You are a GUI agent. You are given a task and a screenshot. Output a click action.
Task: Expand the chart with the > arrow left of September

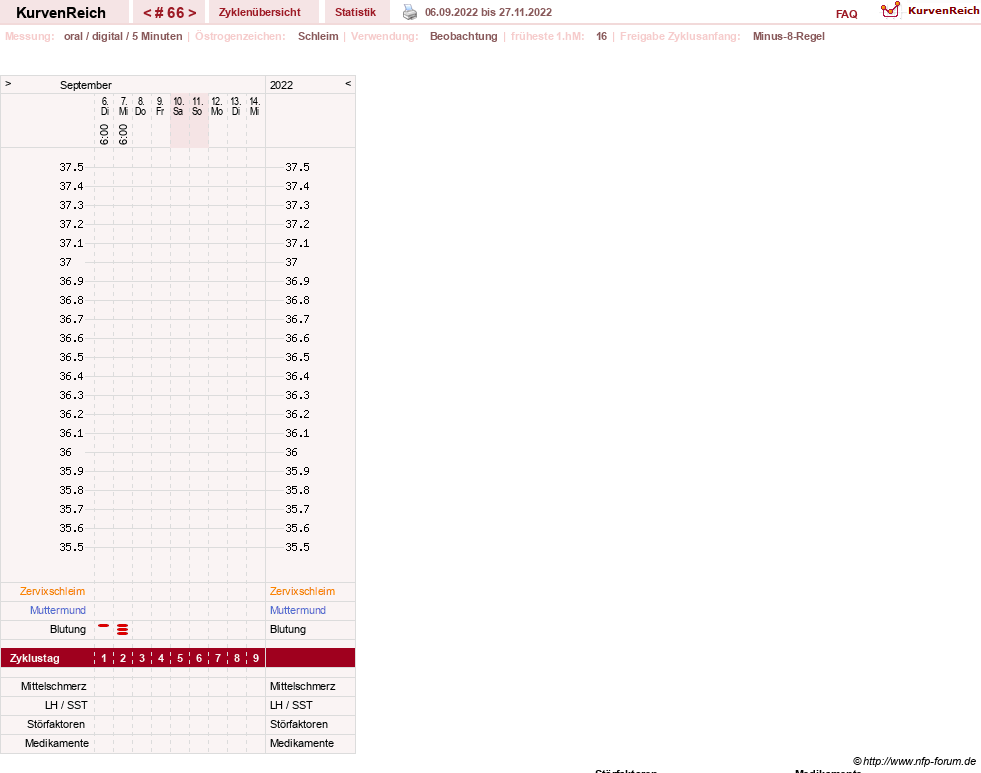(x=8, y=83)
